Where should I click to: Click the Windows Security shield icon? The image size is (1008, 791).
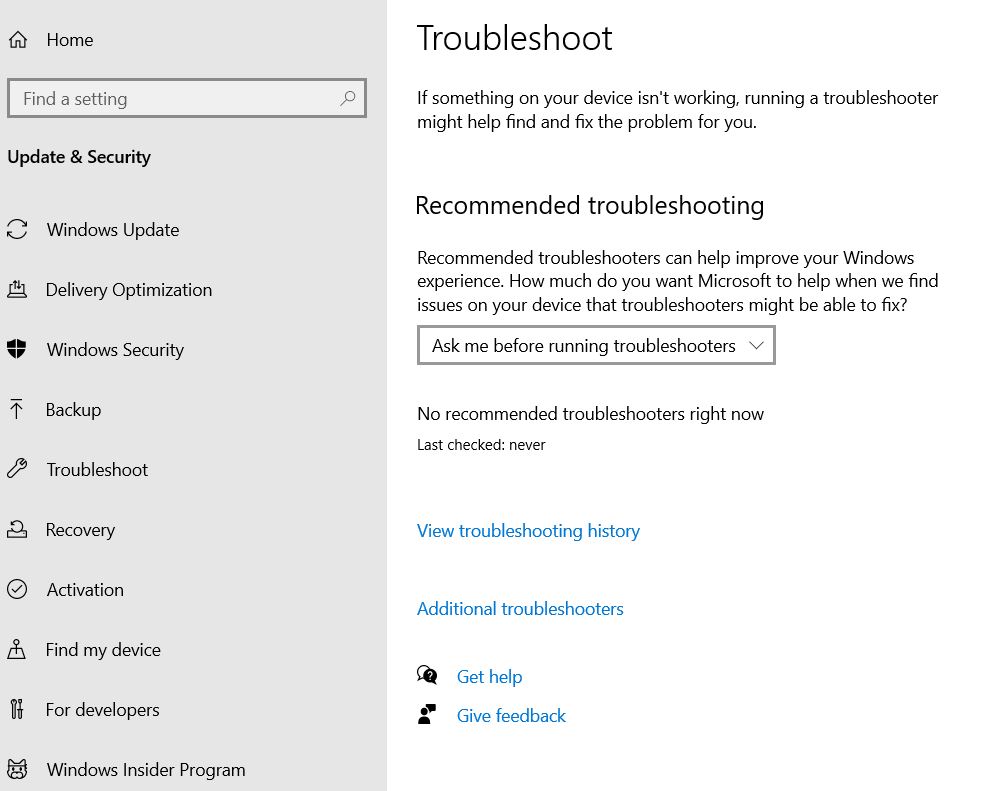point(17,349)
